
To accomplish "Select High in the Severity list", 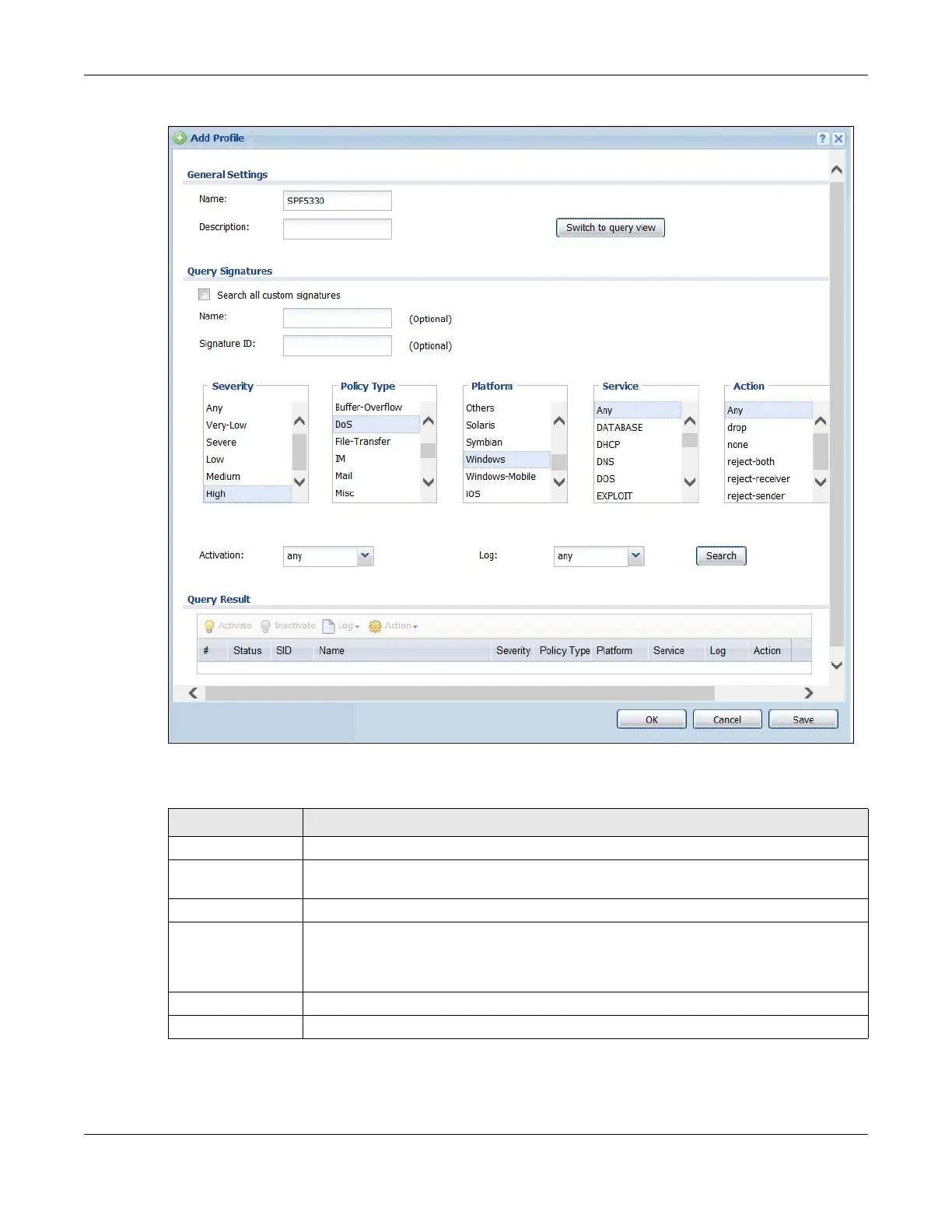I will click(216, 494).
